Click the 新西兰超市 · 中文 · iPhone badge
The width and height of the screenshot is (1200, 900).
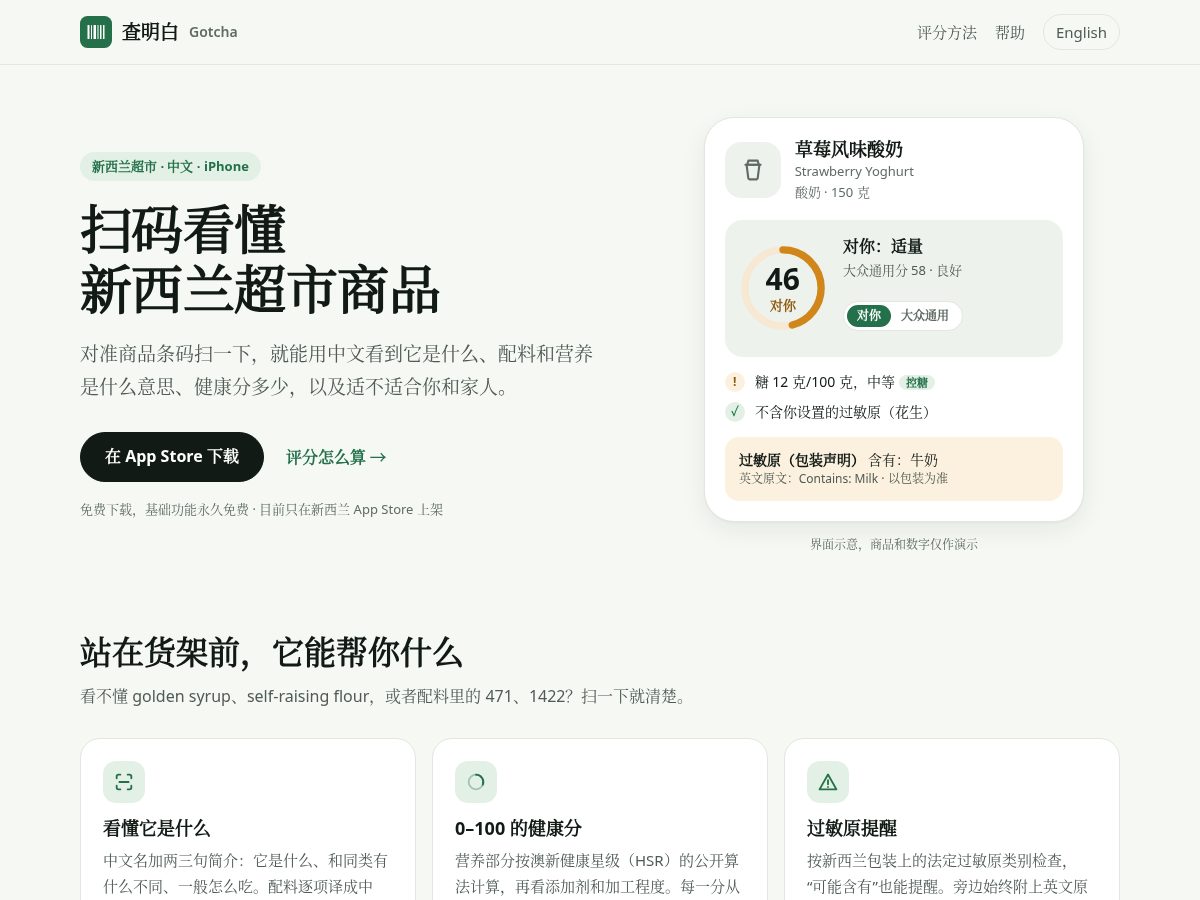170,166
